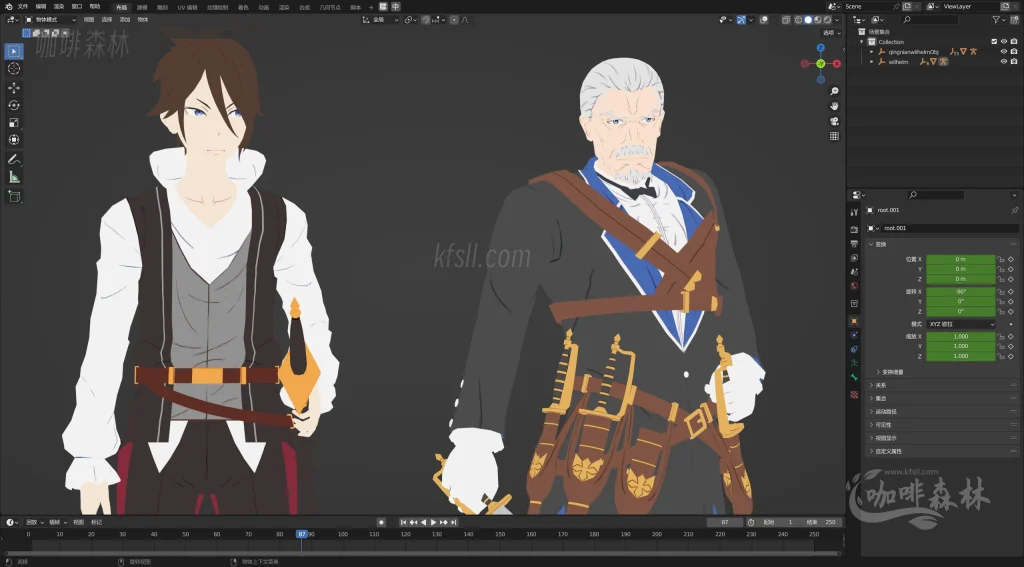Switch to wireframe shading mode
The height and width of the screenshot is (567, 1024).
[x=799, y=20]
